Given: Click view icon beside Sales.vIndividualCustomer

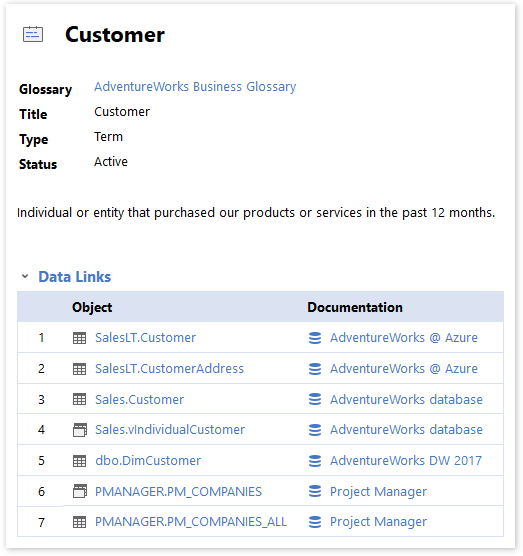Looking at the screenshot, I should [79, 430].
